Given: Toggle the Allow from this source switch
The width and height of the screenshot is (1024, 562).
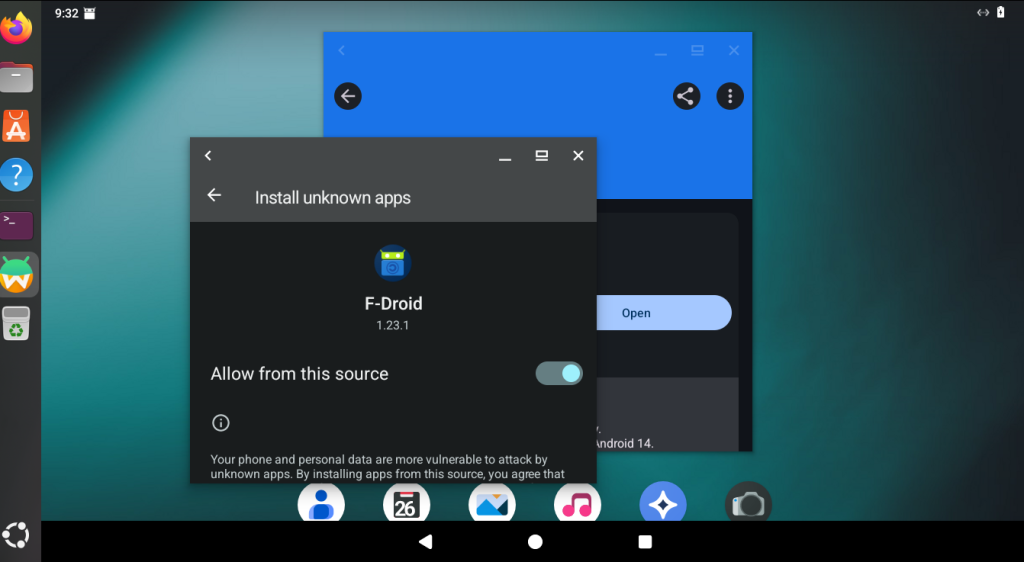Looking at the screenshot, I should click(x=558, y=373).
